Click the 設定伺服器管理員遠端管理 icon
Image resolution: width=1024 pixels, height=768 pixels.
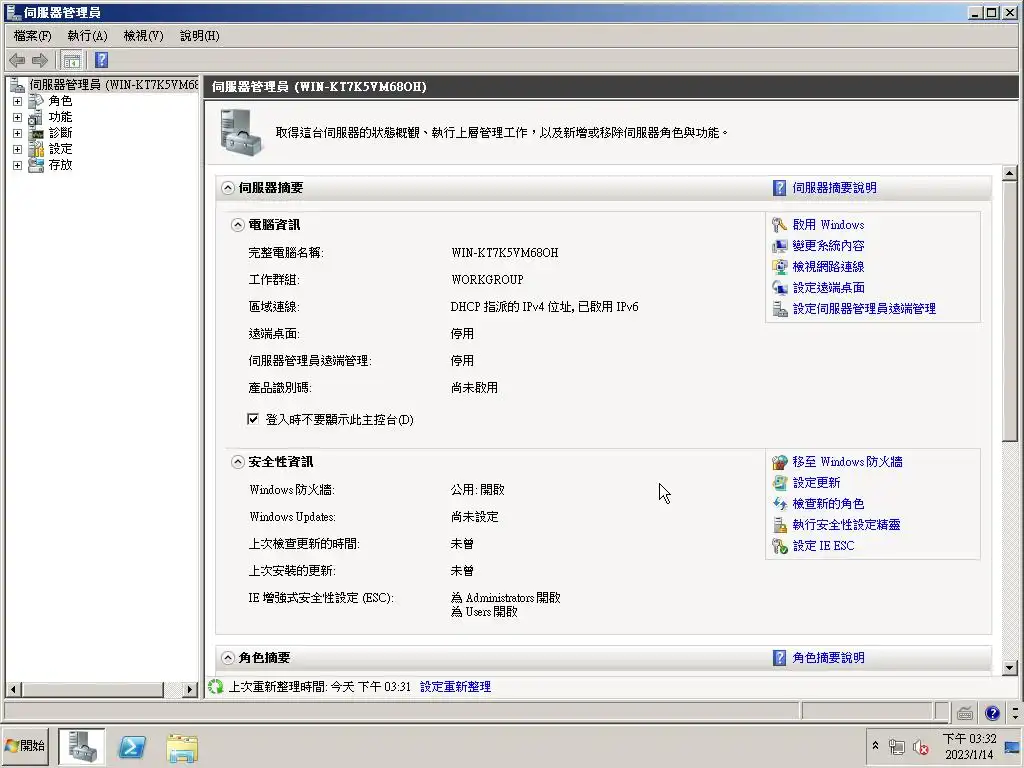point(779,308)
